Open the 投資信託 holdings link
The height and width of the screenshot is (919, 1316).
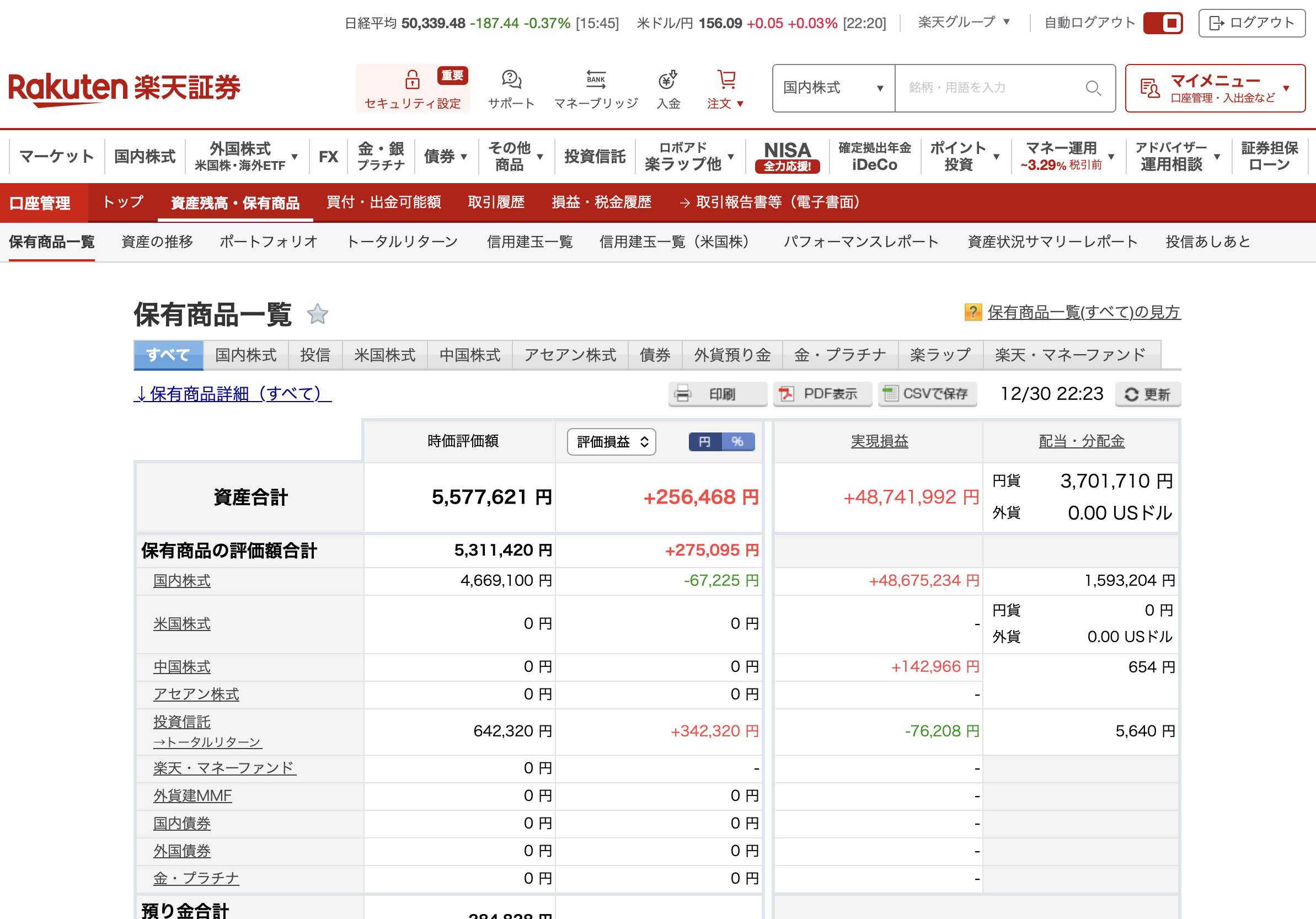(x=181, y=721)
